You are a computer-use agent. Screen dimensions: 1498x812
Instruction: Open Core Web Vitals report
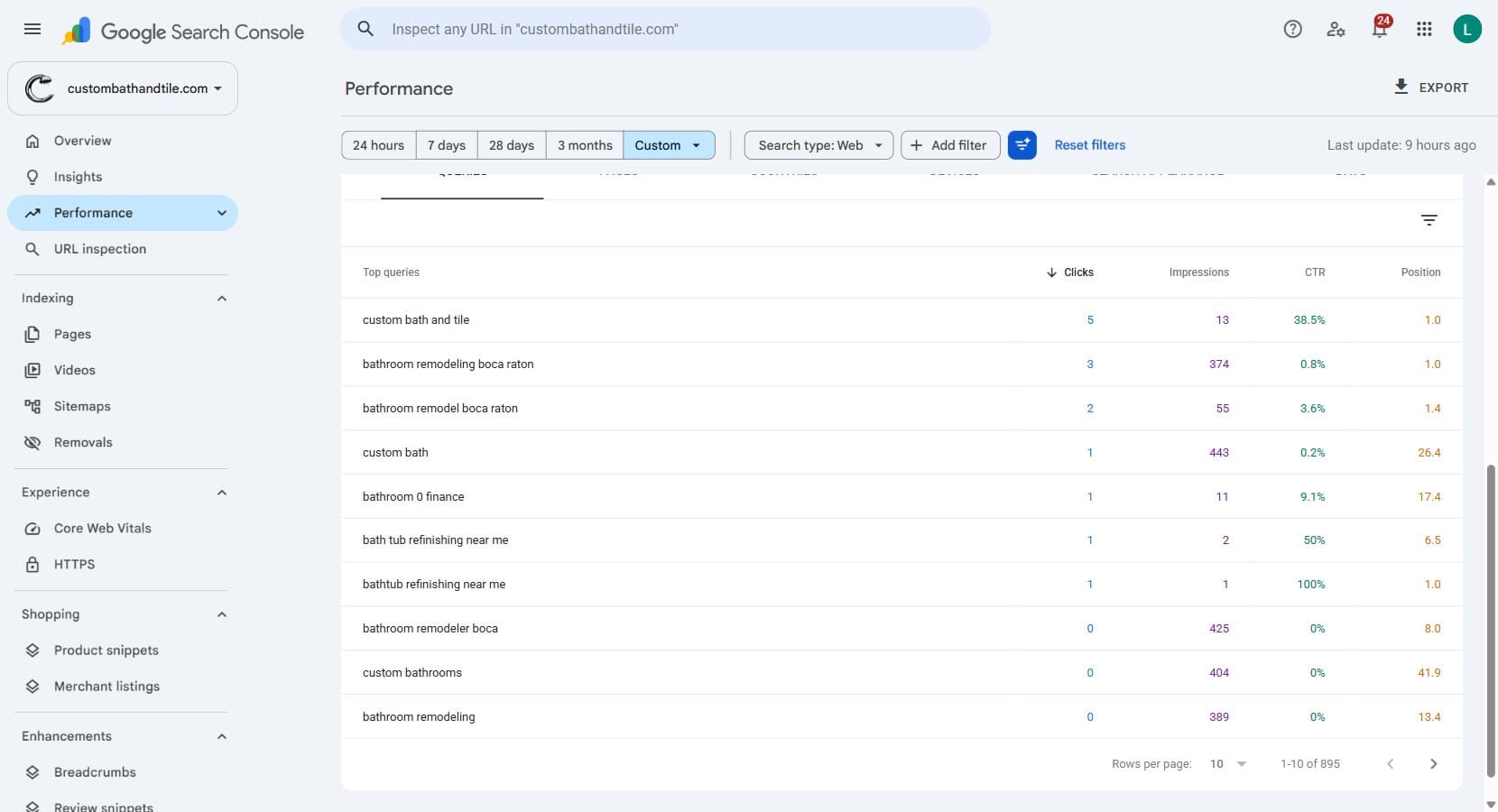pyautogui.click(x=123, y=529)
